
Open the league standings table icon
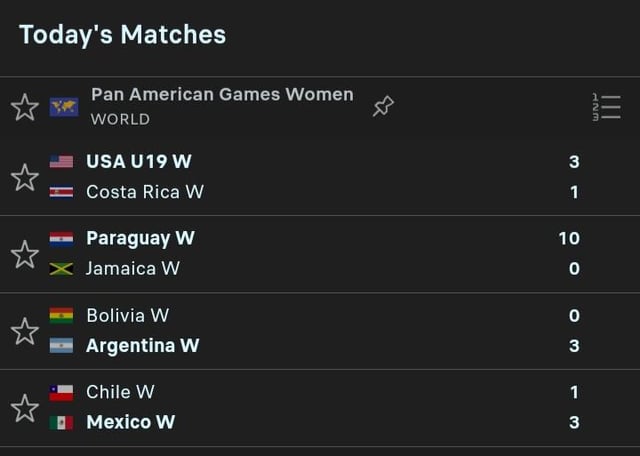tap(606, 107)
